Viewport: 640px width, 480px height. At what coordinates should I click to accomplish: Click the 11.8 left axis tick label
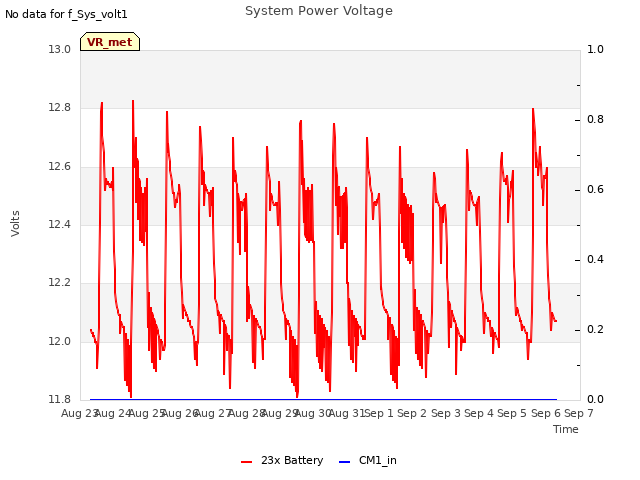(x=60, y=399)
